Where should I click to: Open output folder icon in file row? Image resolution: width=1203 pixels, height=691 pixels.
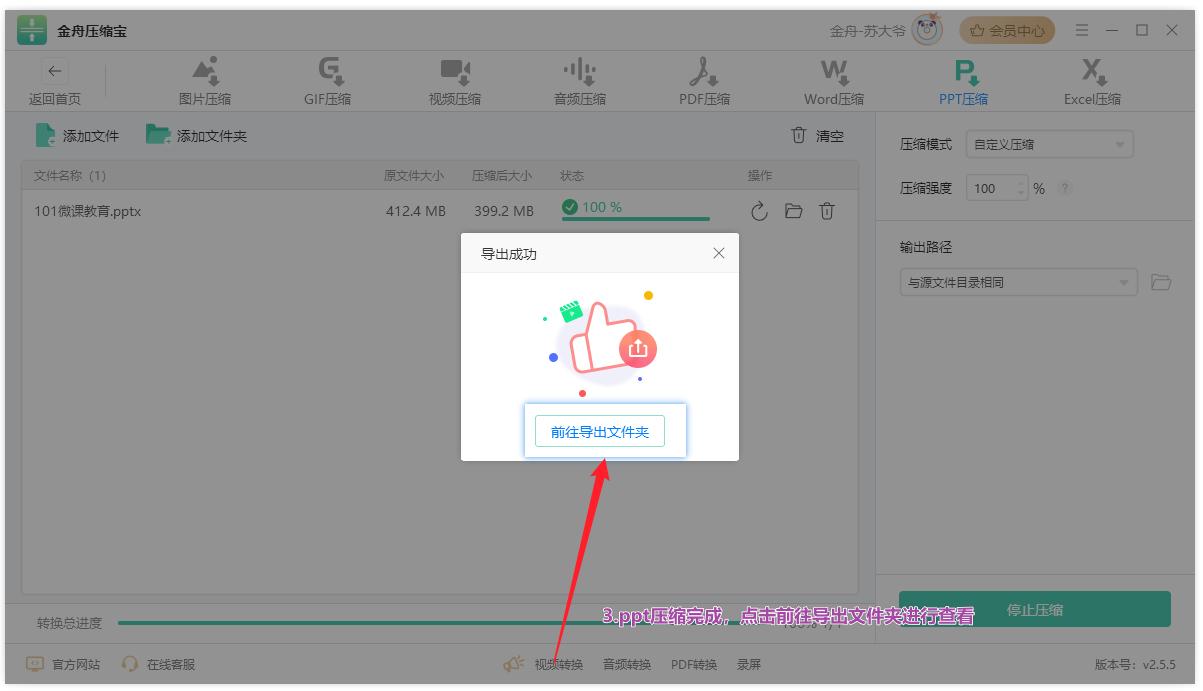[x=793, y=211]
